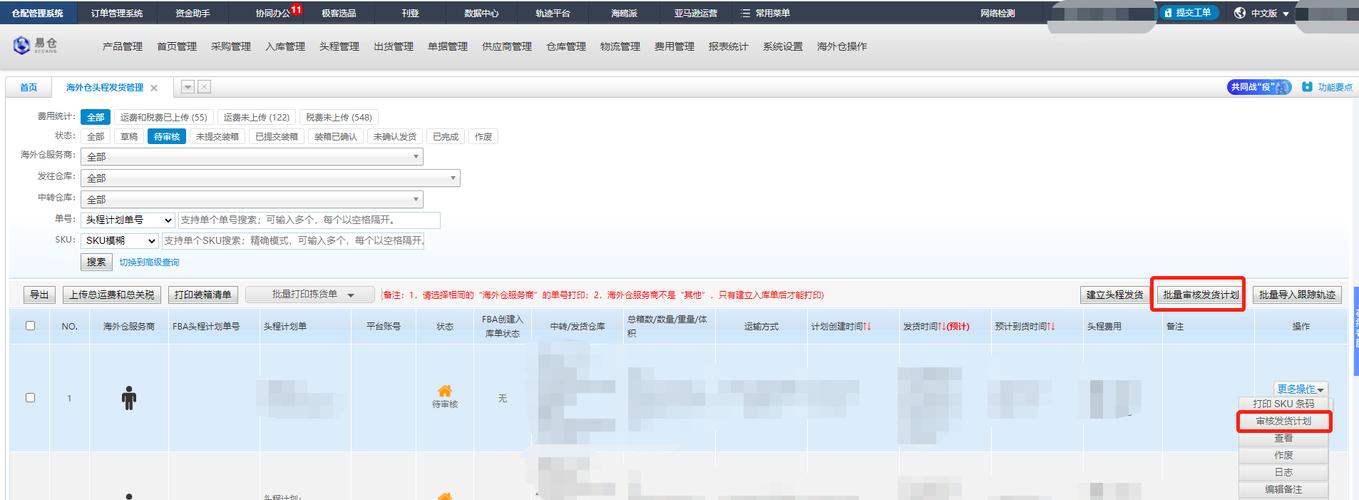This screenshot has height=500, width=1359.
Task: Click 打印装箱清单 button
Action: 202,295
